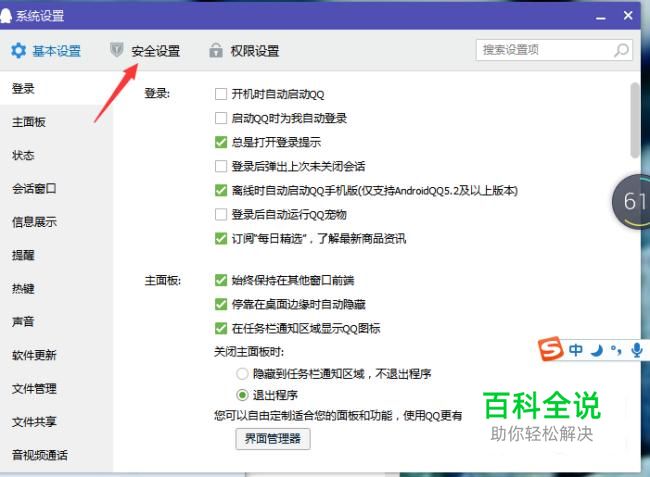Uncheck 离线时自动启动QQ手机版 option
This screenshot has height=477, width=650.
pos(221,190)
